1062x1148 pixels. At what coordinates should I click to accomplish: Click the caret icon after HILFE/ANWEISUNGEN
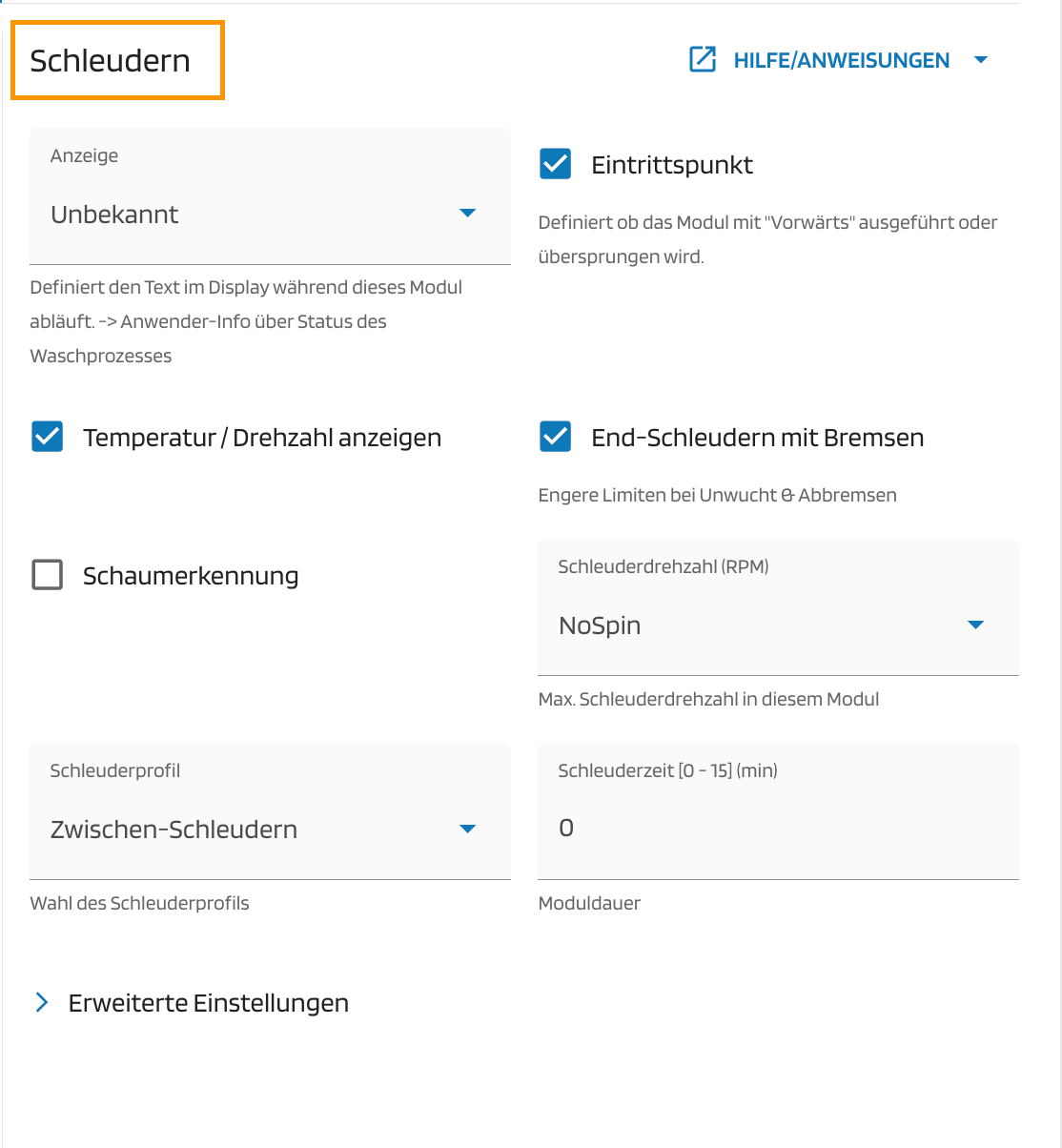click(981, 60)
